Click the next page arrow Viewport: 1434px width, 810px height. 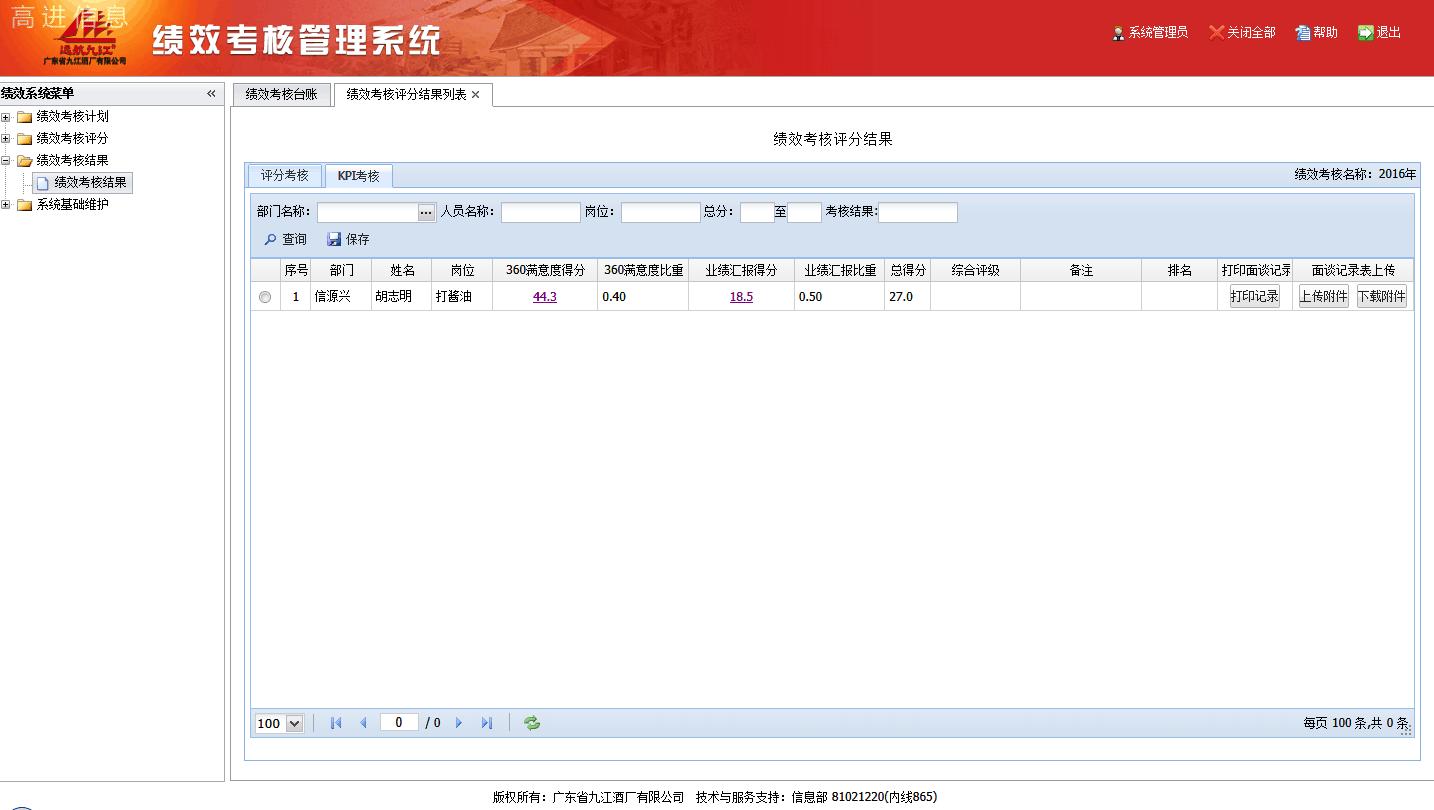pyautogui.click(x=459, y=723)
